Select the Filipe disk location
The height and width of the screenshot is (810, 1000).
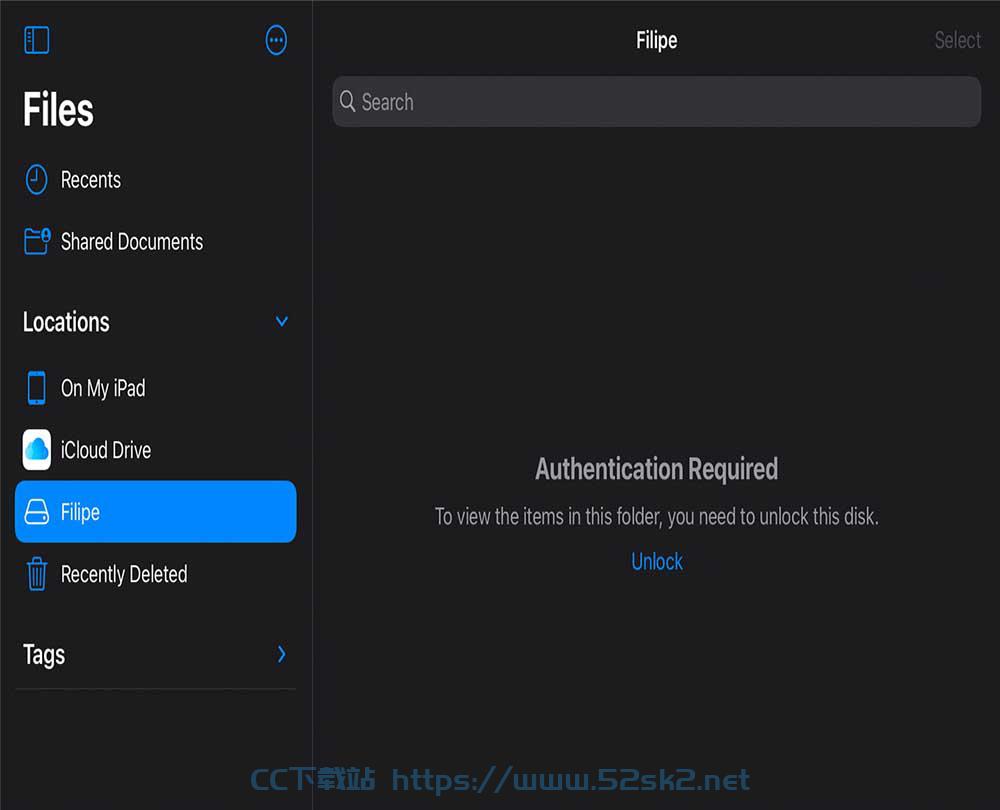pyautogui.click(x=155, y=512)
